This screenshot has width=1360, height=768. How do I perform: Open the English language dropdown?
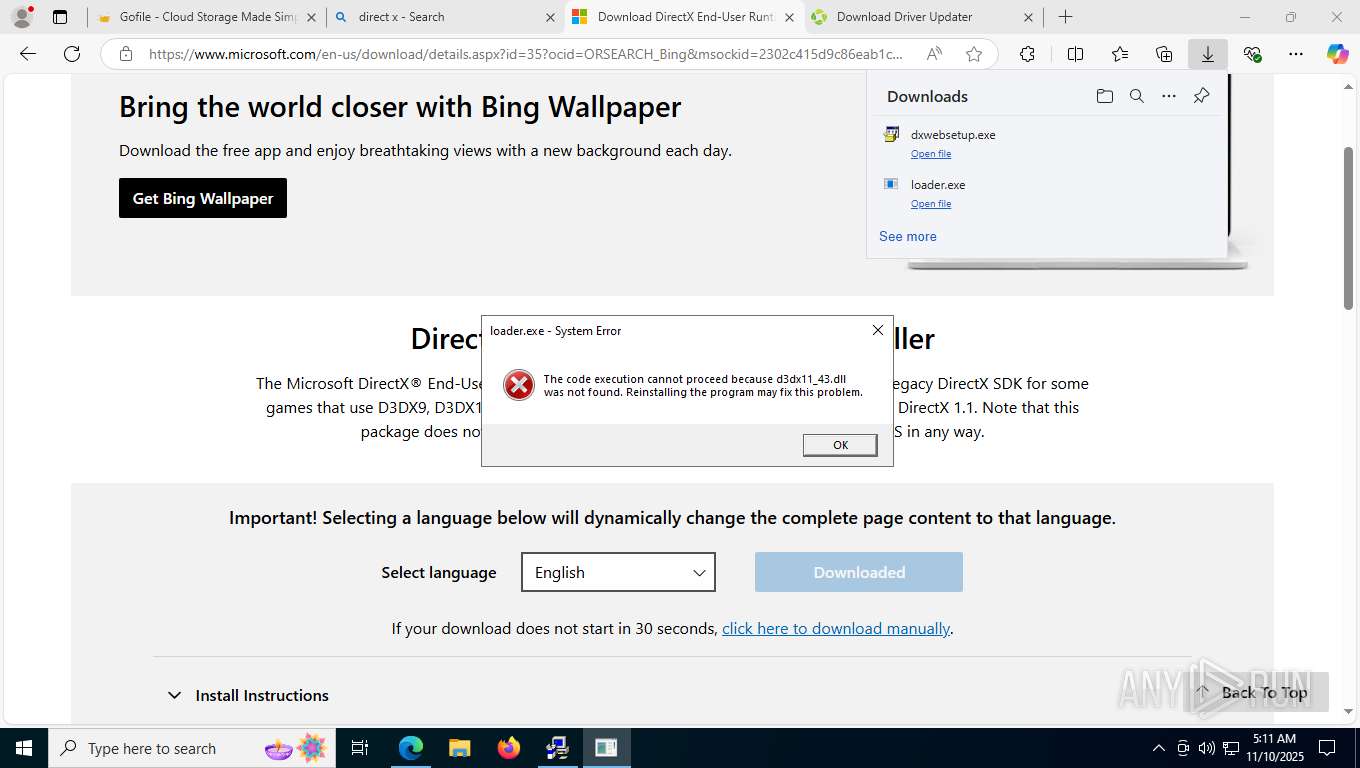[x=618, y=572]
